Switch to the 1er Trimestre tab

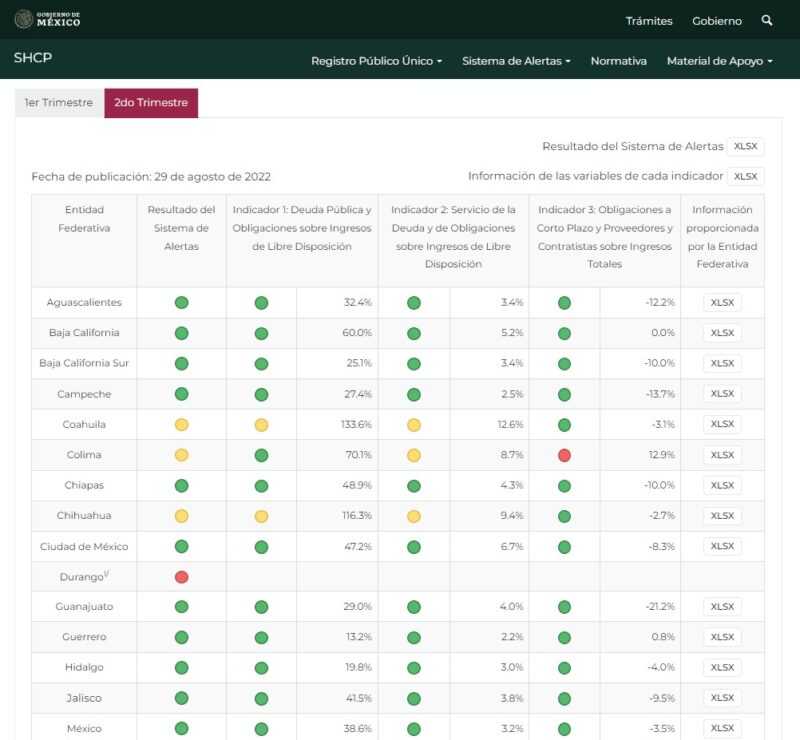[59, 103]
